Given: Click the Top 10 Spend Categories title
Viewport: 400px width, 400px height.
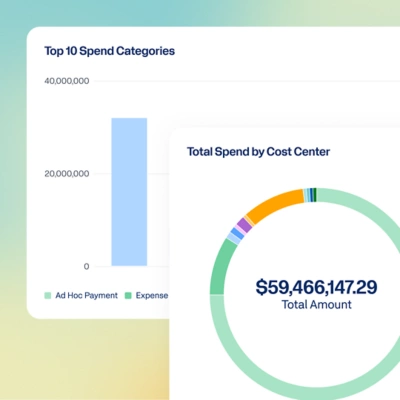Looking at the screenshot, I should [109, 51].
